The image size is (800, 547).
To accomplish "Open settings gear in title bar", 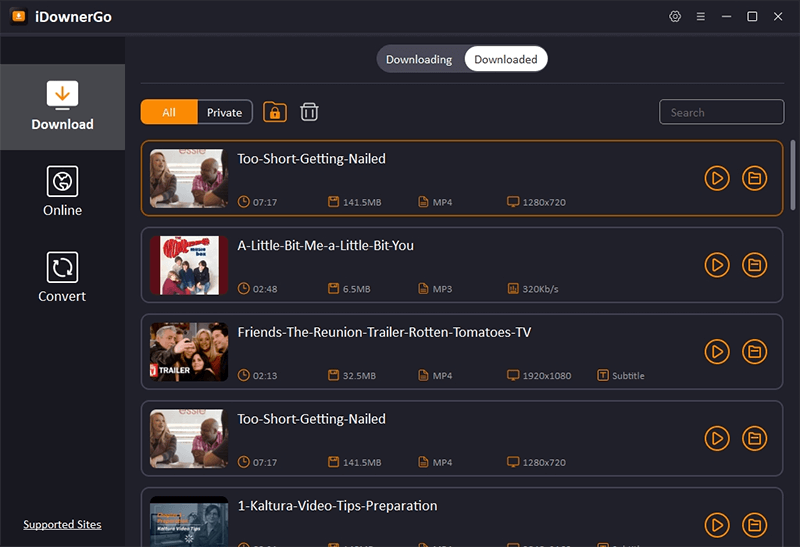I will (675, 17).
